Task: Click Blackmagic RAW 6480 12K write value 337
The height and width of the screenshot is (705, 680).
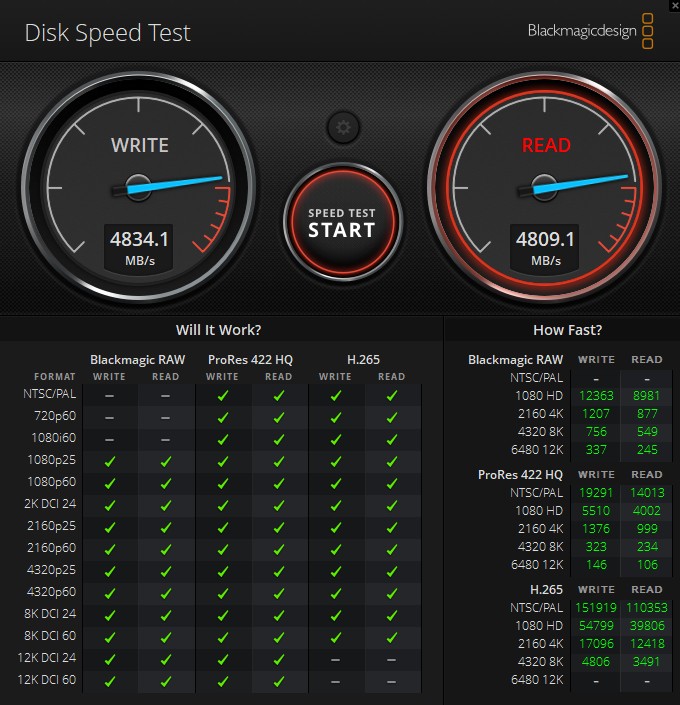Action: tap(596, 450)
